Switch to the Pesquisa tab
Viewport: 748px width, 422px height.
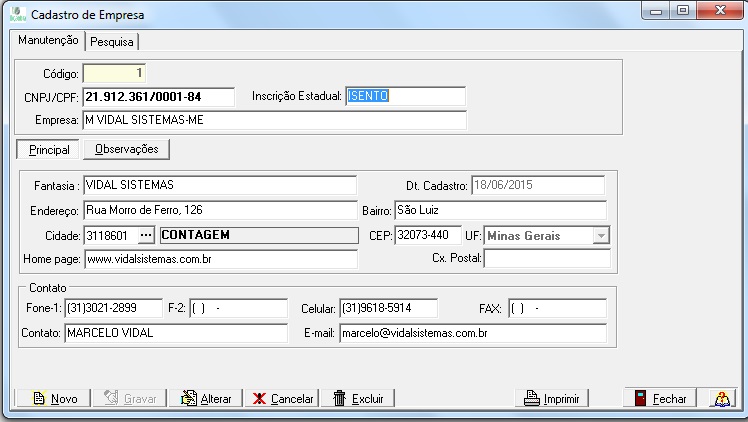pos(112,41)
